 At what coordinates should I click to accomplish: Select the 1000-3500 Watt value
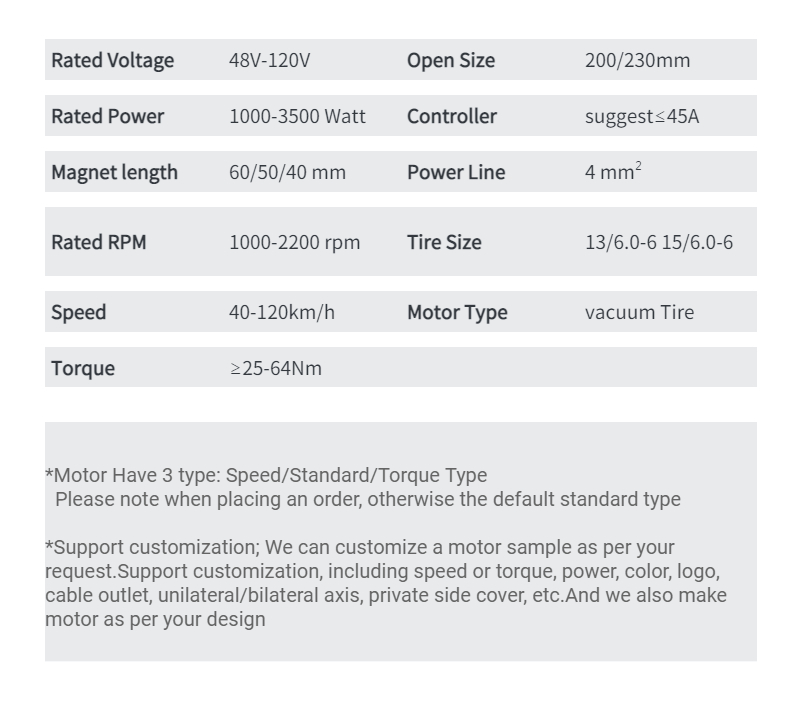(x=297, y=116)
